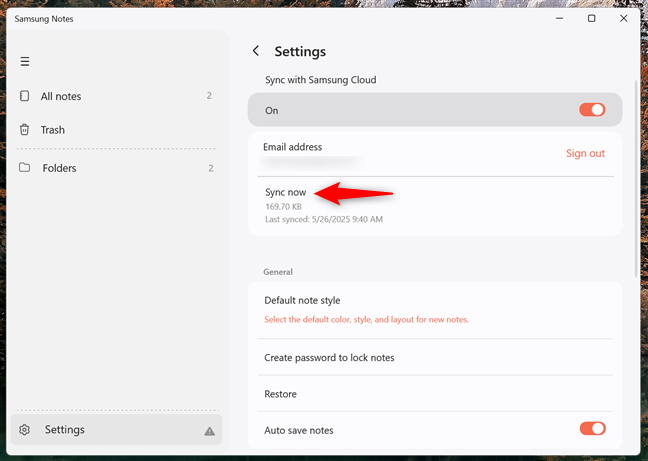Image resolution: width=648 pixels, height=461 pixels.
Task: Open the Folders label in sidebar
Action: point(59,168)
